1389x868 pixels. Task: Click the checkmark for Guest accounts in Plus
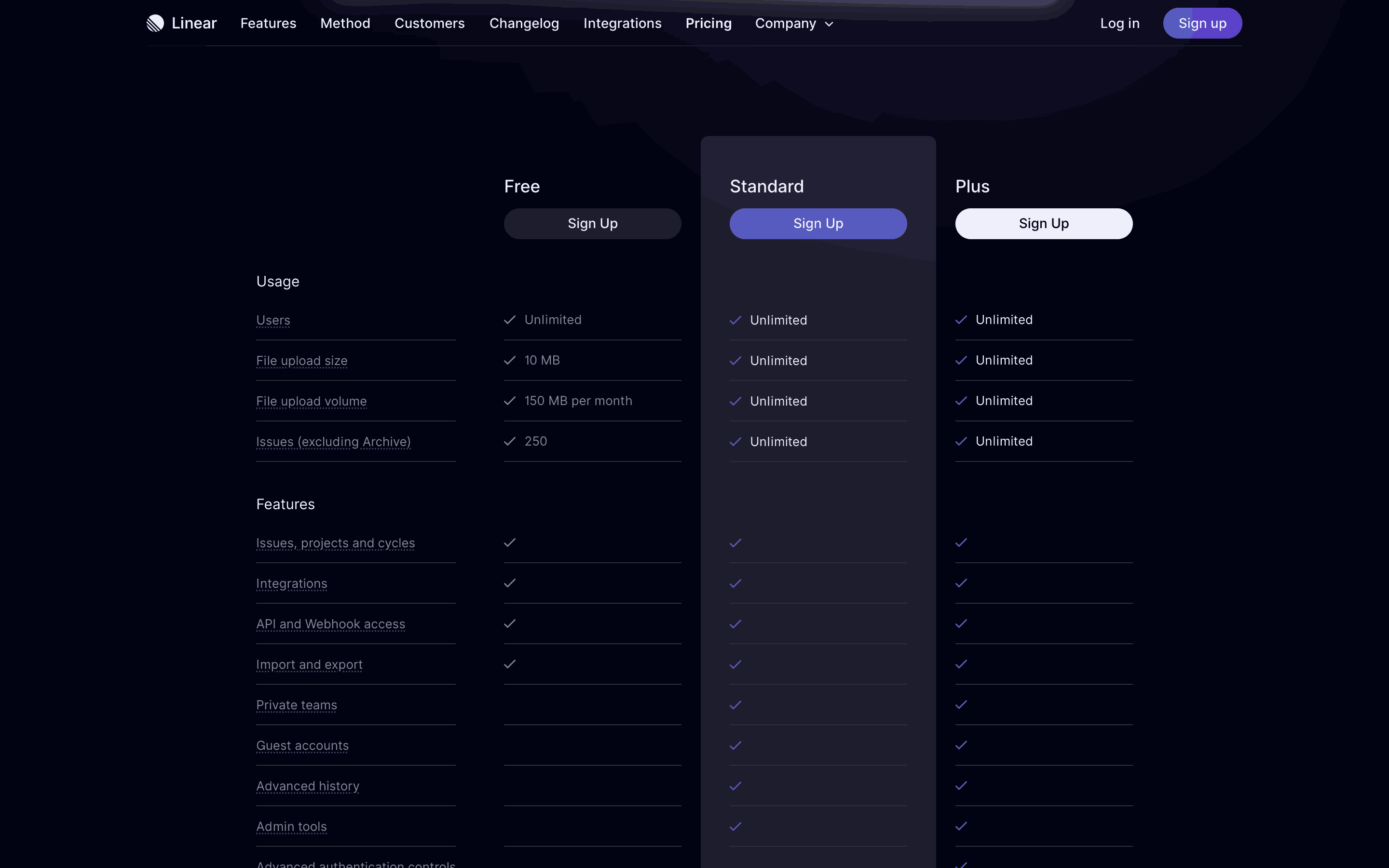pos(961,745)
